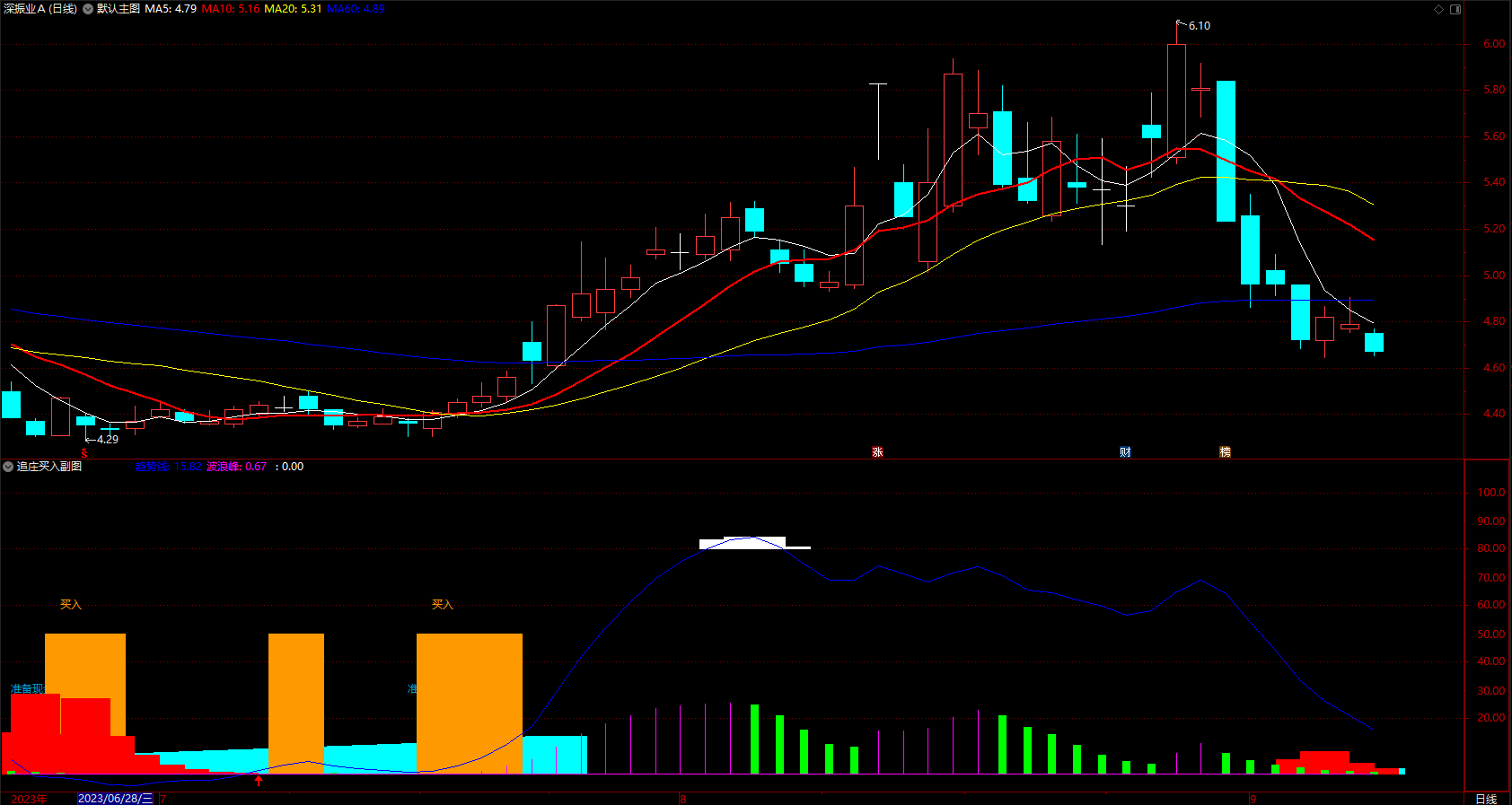Click the 趋势线: 15.82 value label
This screenshot has height=805, width=1512.
(x=168, y=467)
